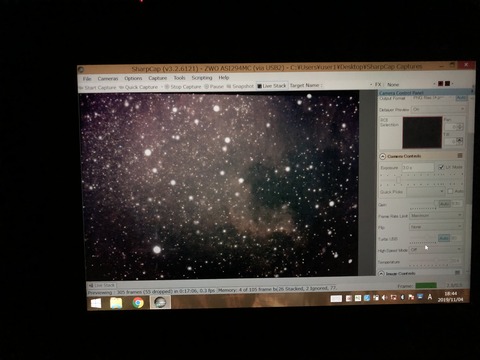Click the IME letter A indicator
Image resolution: width=480 pixels, height=360 pixels.
430,297
